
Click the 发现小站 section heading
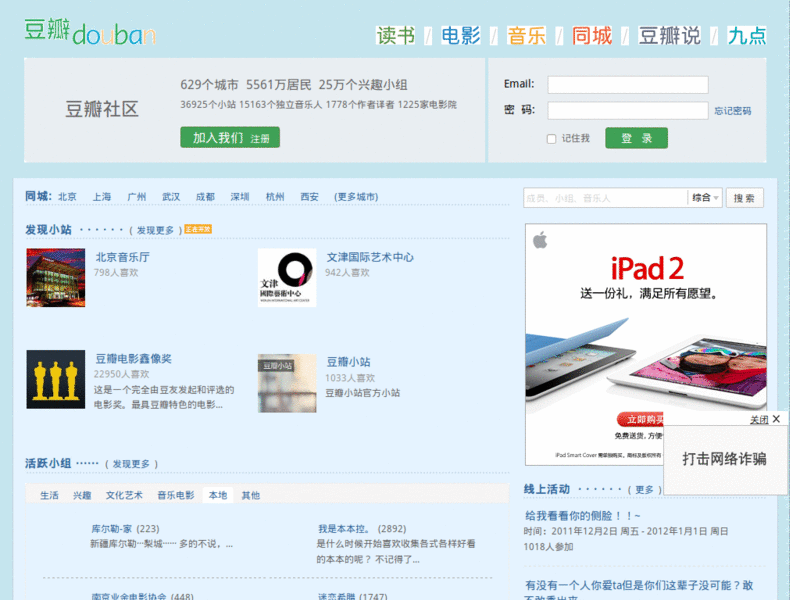48,230
